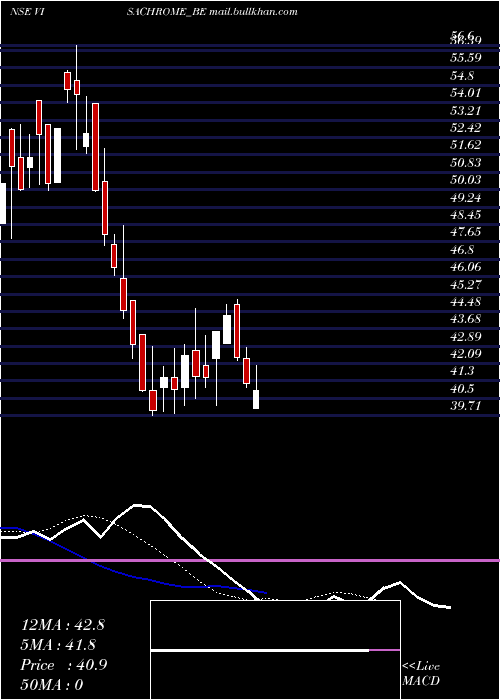Click the 54.01 price label
This screenshot has height=700, width=500.
pyautogui.click(x=466, y=93)
